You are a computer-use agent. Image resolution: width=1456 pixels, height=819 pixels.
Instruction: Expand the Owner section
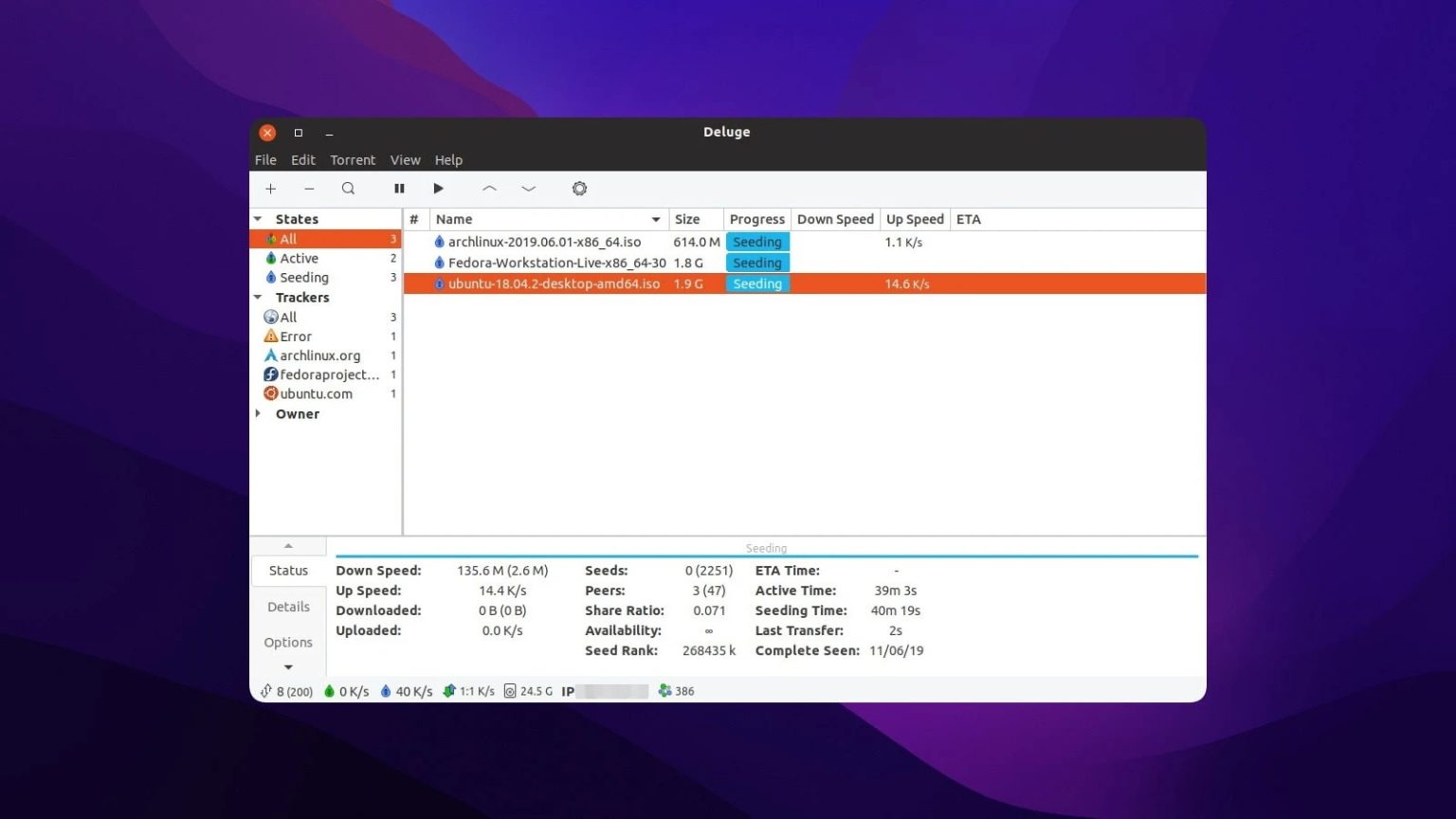pyautogui.click(x=258, y=413)
